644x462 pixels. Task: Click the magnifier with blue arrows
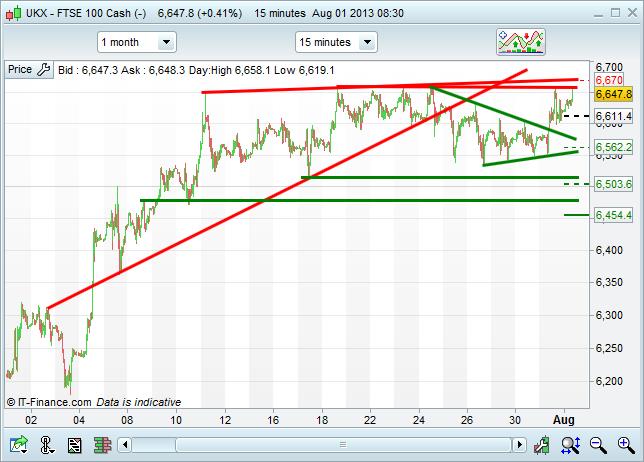(571, 445)
